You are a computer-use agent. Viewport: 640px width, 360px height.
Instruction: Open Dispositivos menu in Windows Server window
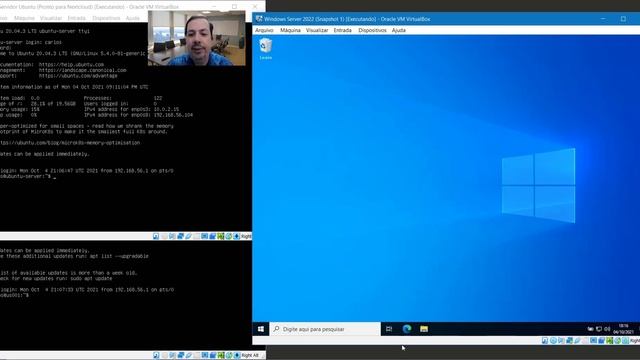coord(372,30)
